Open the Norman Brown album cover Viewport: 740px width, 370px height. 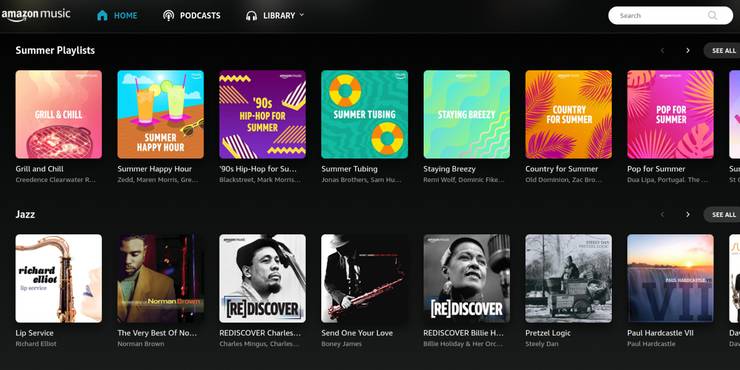coord(160,278)
